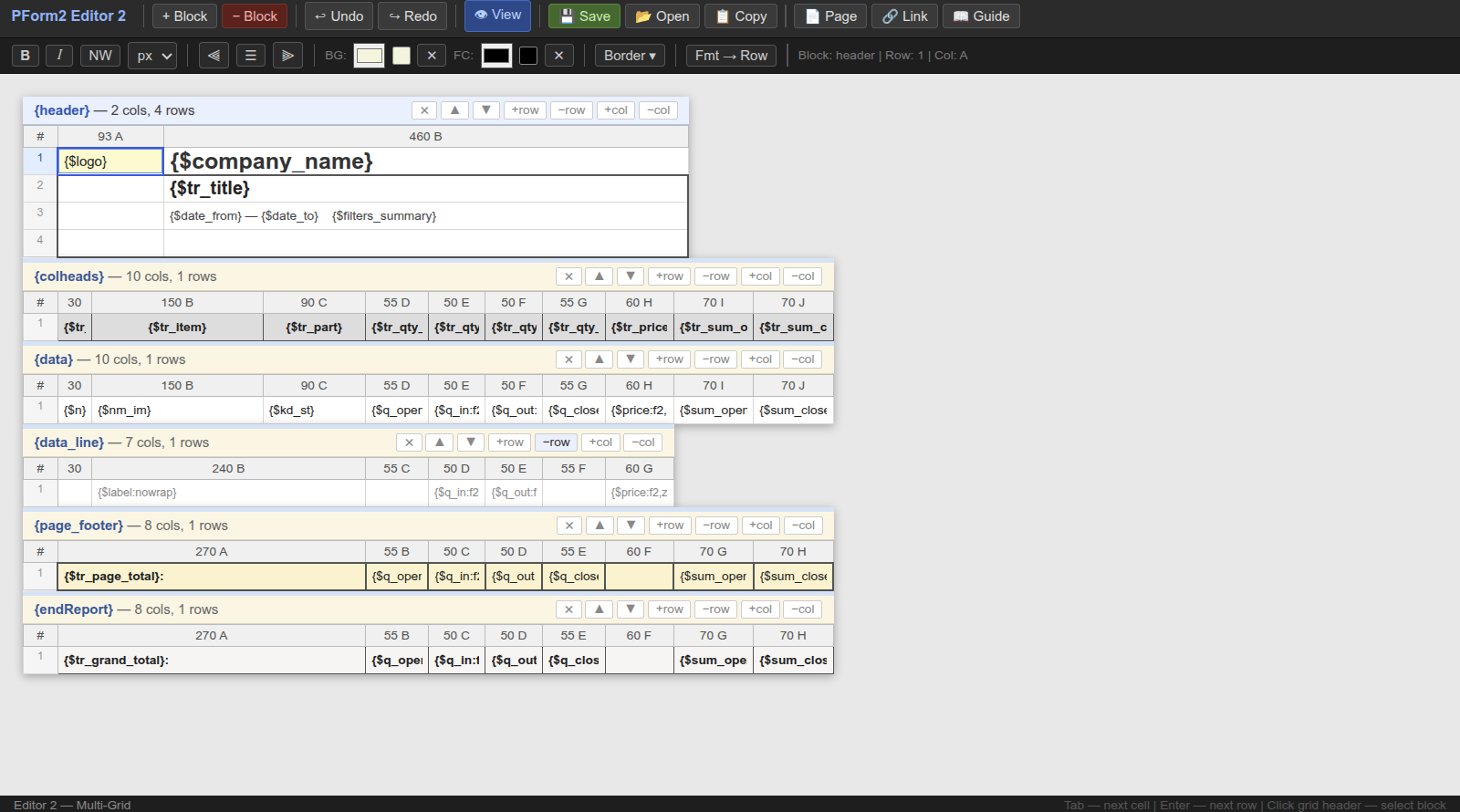Viewport: 1460px width, 812px height.
Task: Pick the FC font color swatch
Action: [496, 56]
